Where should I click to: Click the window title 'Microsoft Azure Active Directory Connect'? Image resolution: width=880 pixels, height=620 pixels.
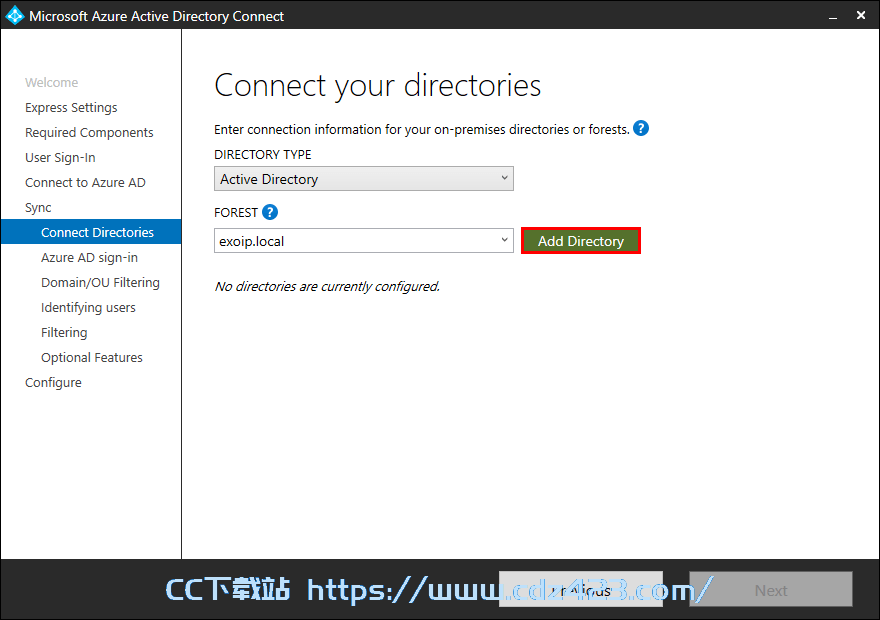[157, 16]
